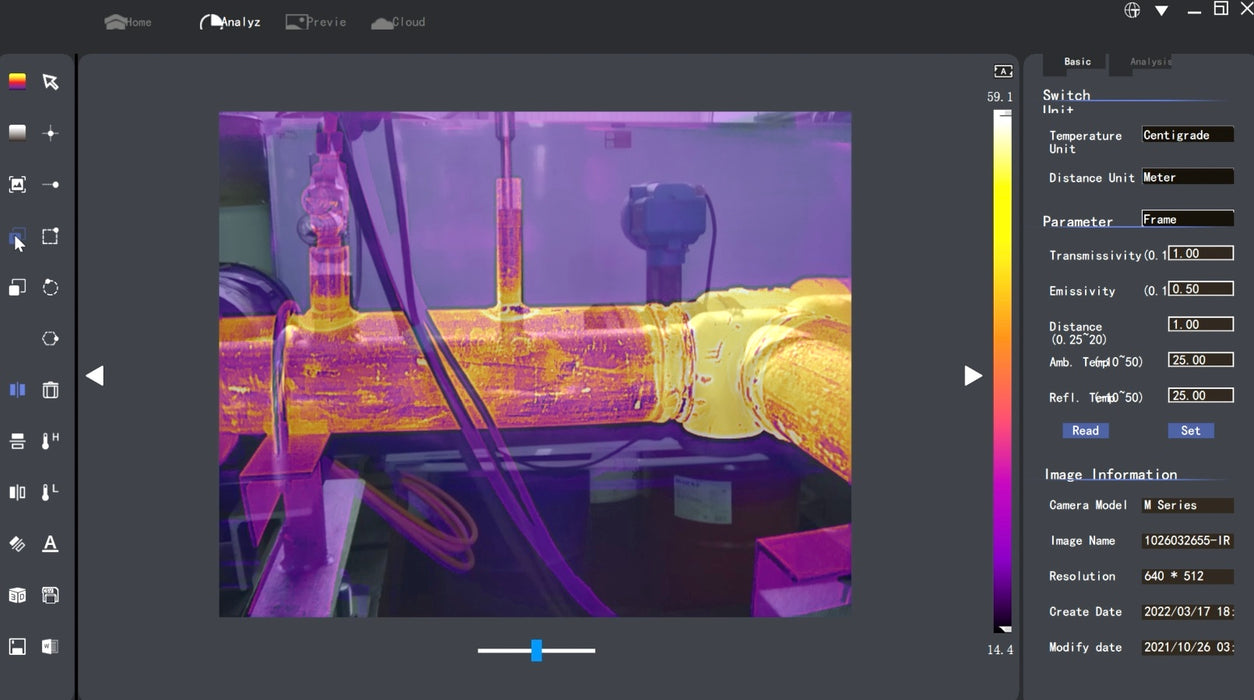Open the Distance Unit Meter dropdown
The image size is (1254, 700).
tap(1187, 177)
